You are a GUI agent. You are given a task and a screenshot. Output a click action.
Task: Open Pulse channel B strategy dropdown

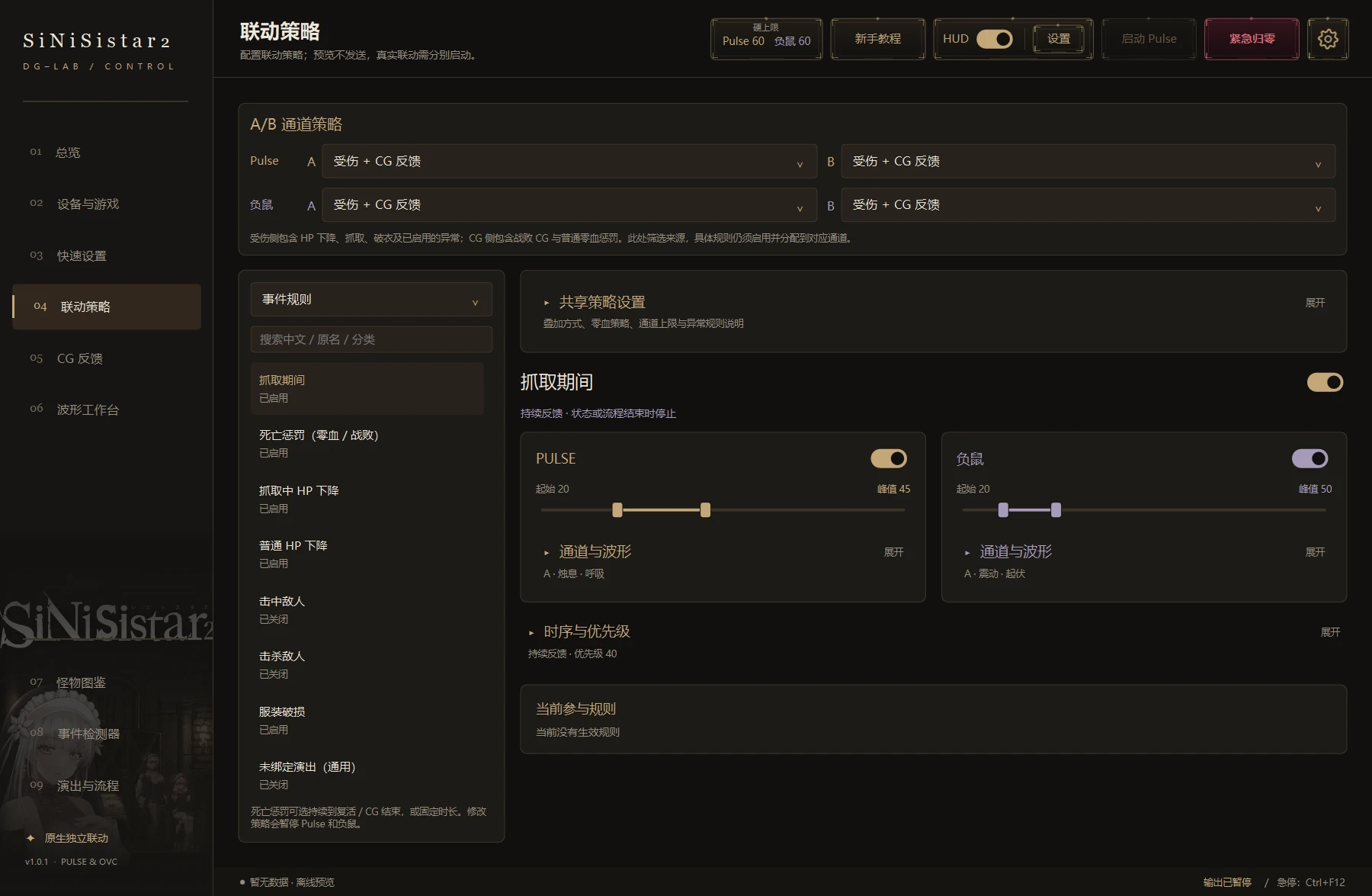[1088, 162]
